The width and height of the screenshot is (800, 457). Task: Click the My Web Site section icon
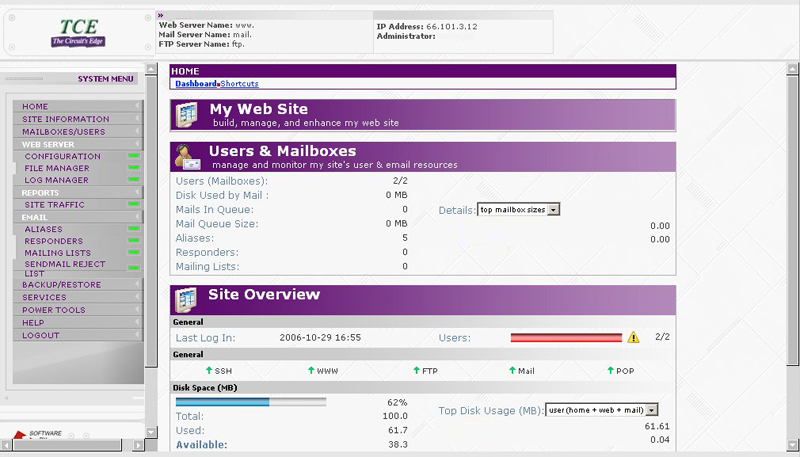(186, 114)
